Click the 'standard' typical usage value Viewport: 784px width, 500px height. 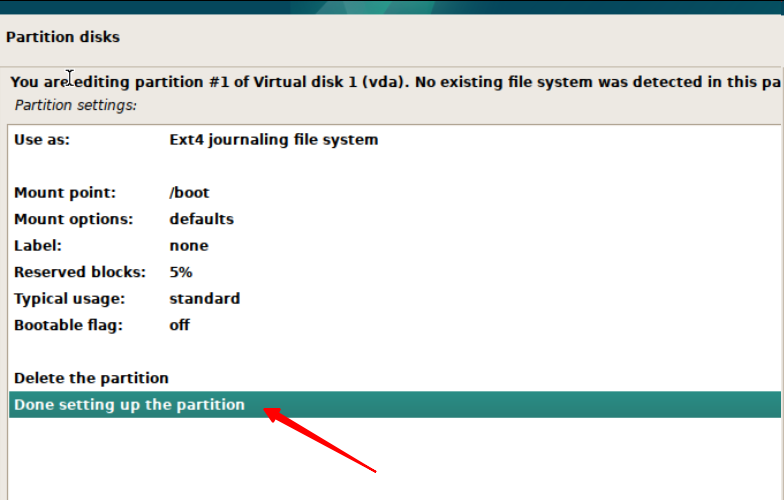[205, 298]
